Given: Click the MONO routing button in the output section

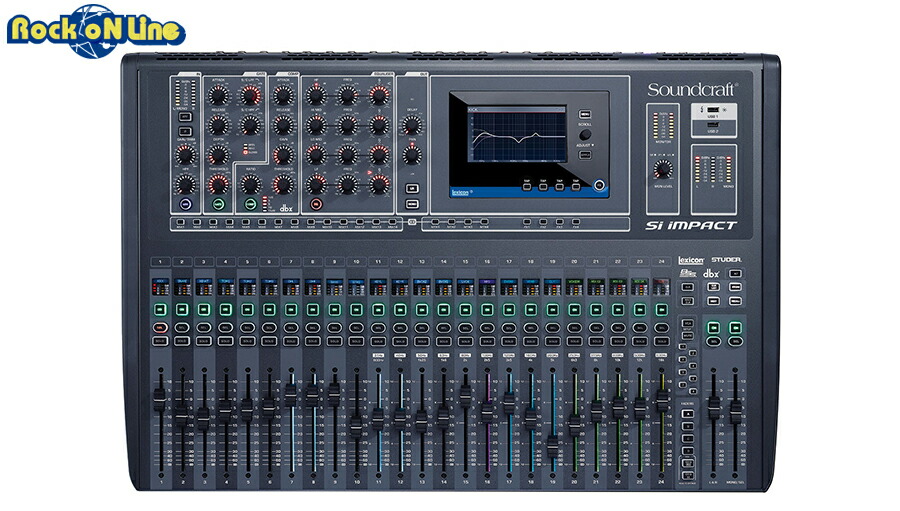Looking at the screenshot, I should click(412, 204).
